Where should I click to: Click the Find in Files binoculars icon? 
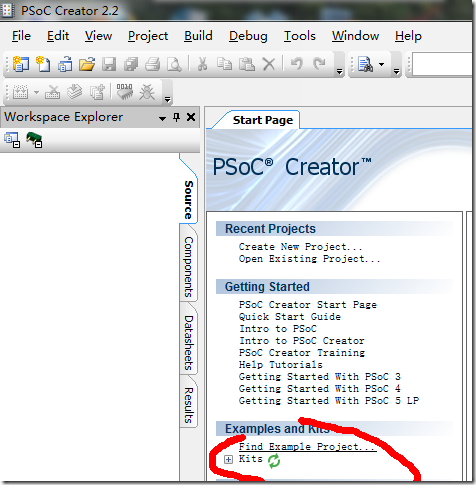point(365,64)
